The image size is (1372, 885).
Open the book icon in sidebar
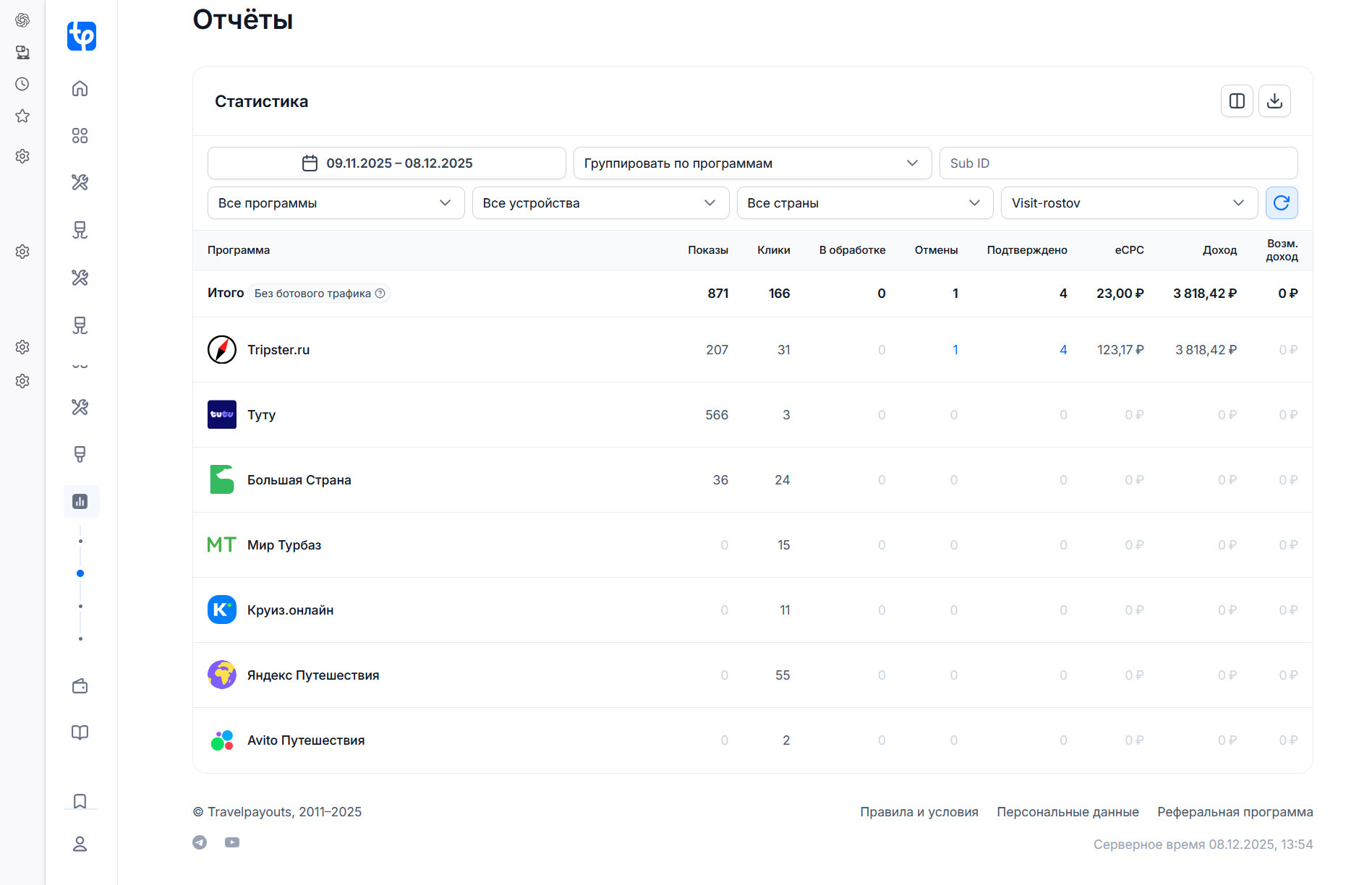tap(80, 732)
